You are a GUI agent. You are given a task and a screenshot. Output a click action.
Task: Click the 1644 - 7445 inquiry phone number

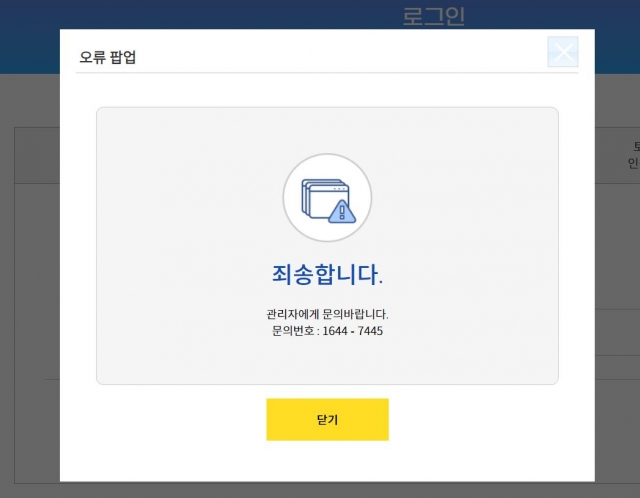coord(353,331)
